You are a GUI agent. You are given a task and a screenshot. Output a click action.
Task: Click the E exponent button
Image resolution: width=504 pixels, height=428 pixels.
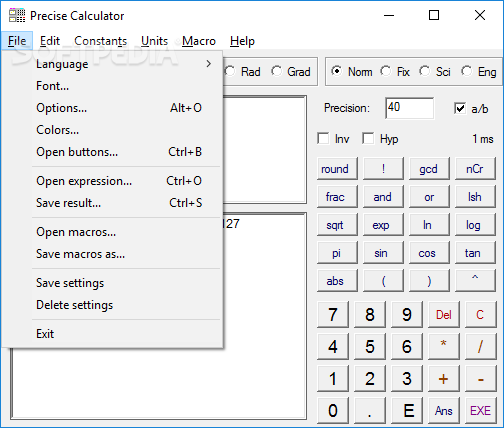(407, 410)
